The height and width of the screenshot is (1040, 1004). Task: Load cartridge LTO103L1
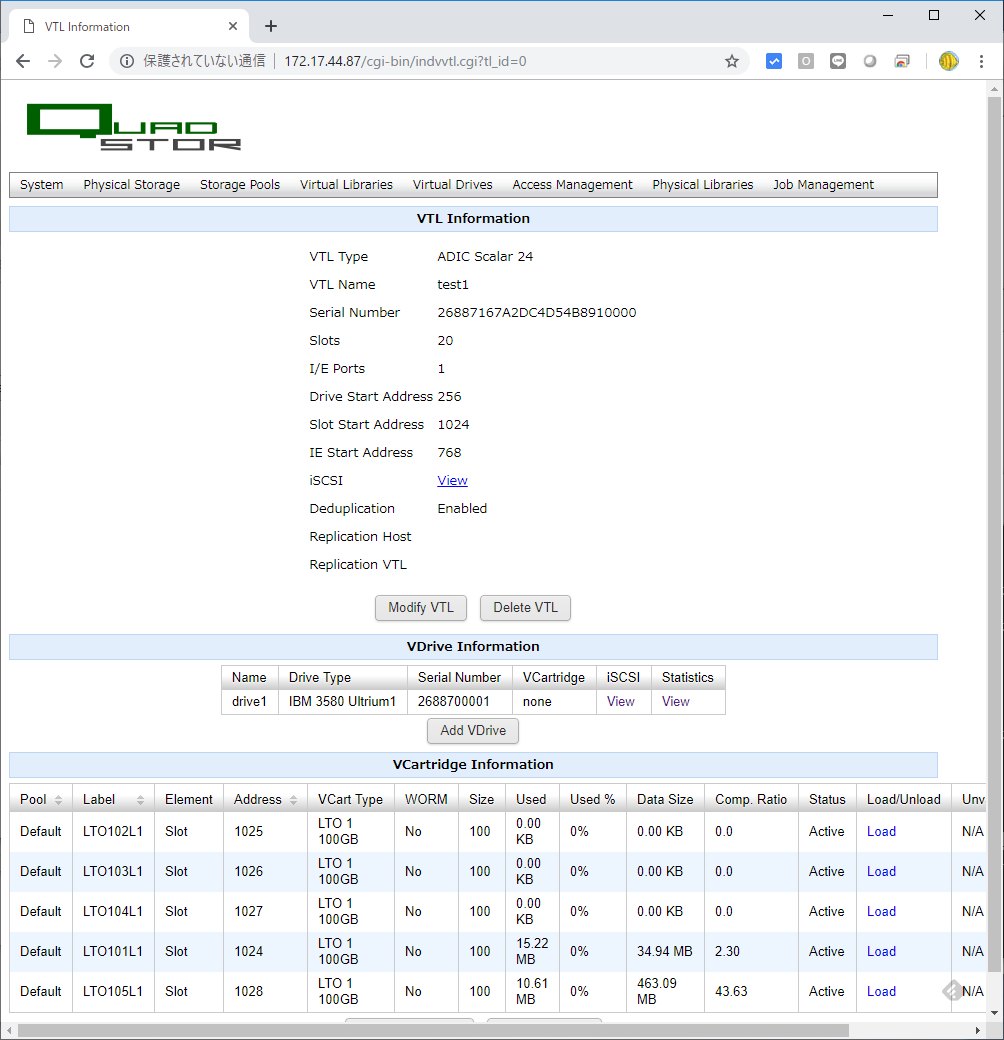(881, 872)
